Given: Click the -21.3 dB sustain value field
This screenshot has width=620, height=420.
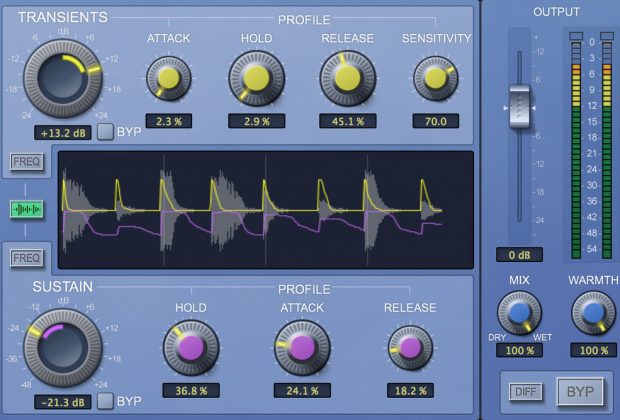Looking at the screenshot, I should 63,403.
